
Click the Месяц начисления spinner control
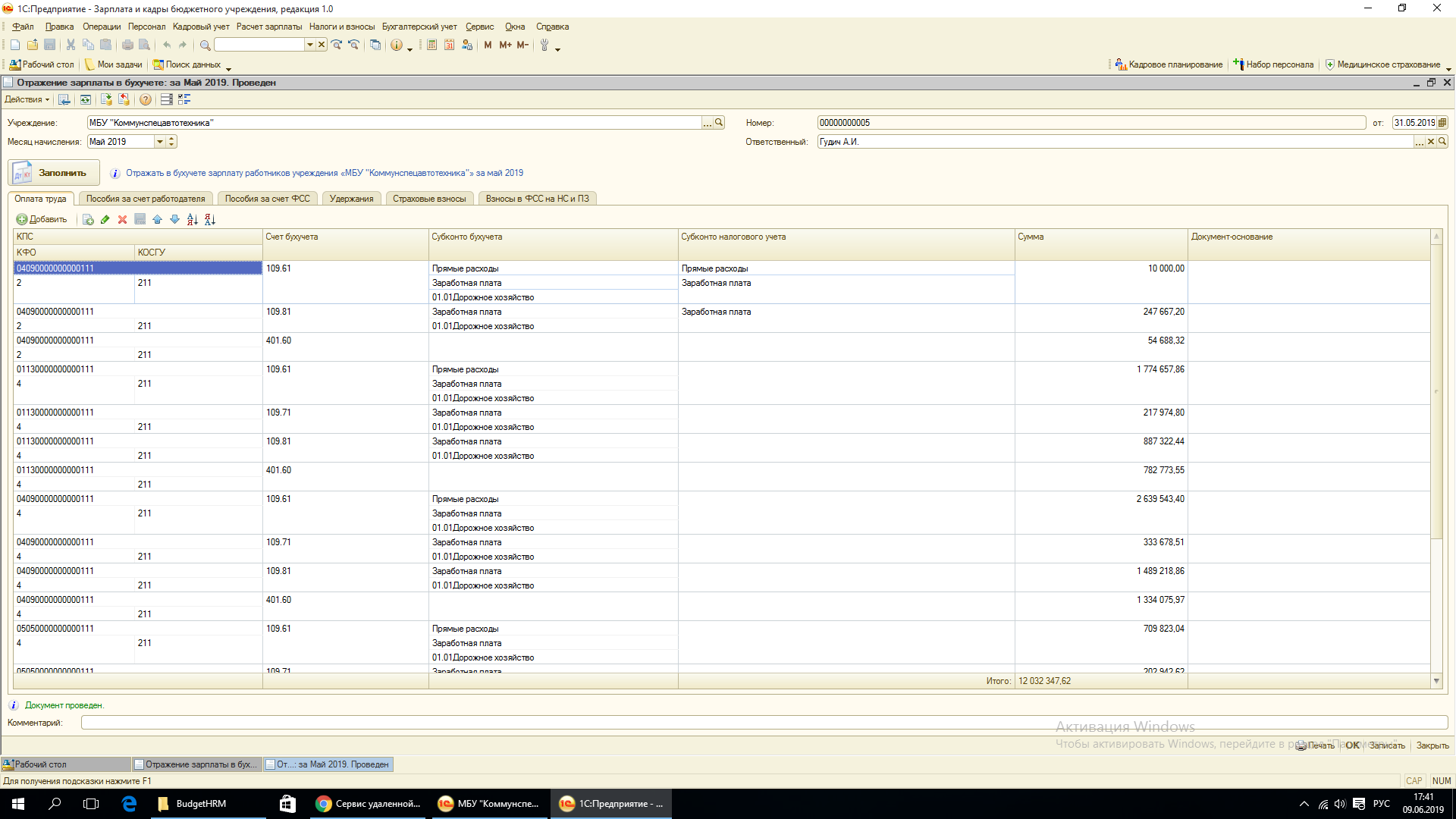171,142
